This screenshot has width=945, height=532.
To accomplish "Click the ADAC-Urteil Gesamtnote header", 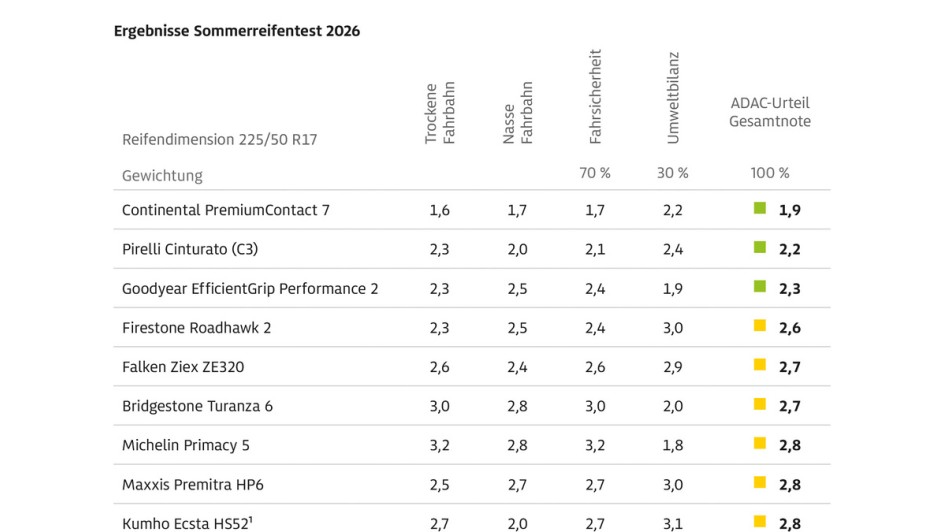I will coord(769,112).
